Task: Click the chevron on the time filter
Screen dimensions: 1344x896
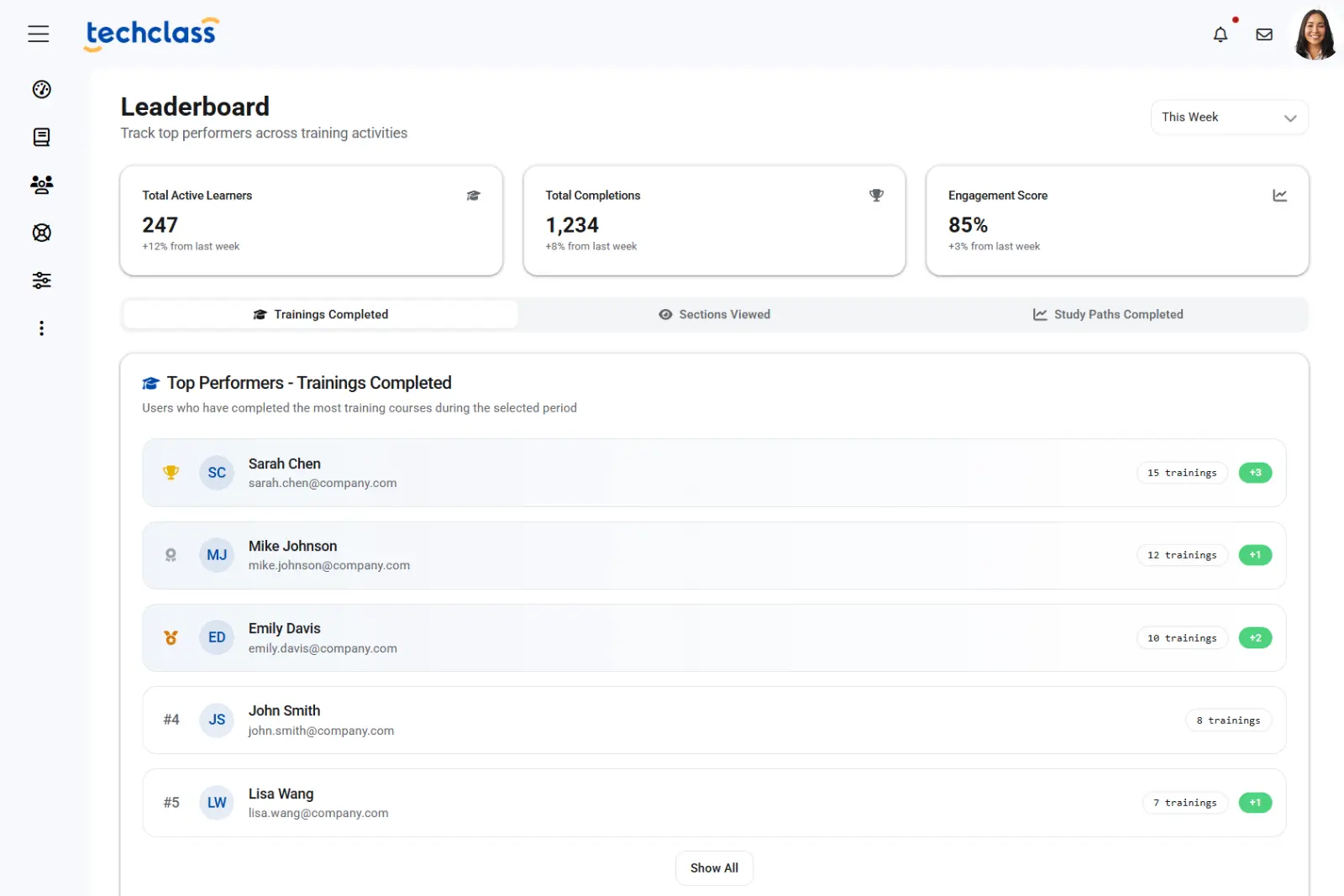Action: pyautogui.click(x=1290, y=118)
